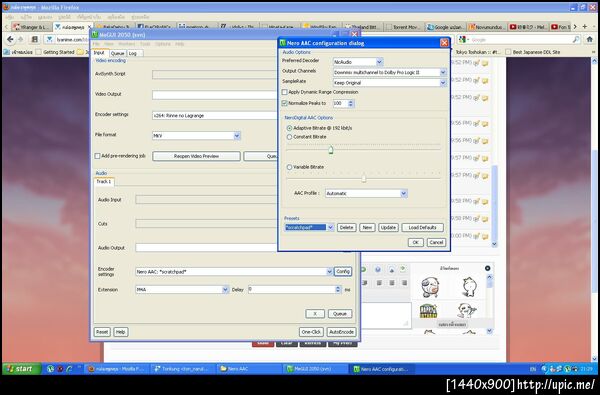
Task: Open Preferred Decoder dropdown
Action: click(379, 61)
